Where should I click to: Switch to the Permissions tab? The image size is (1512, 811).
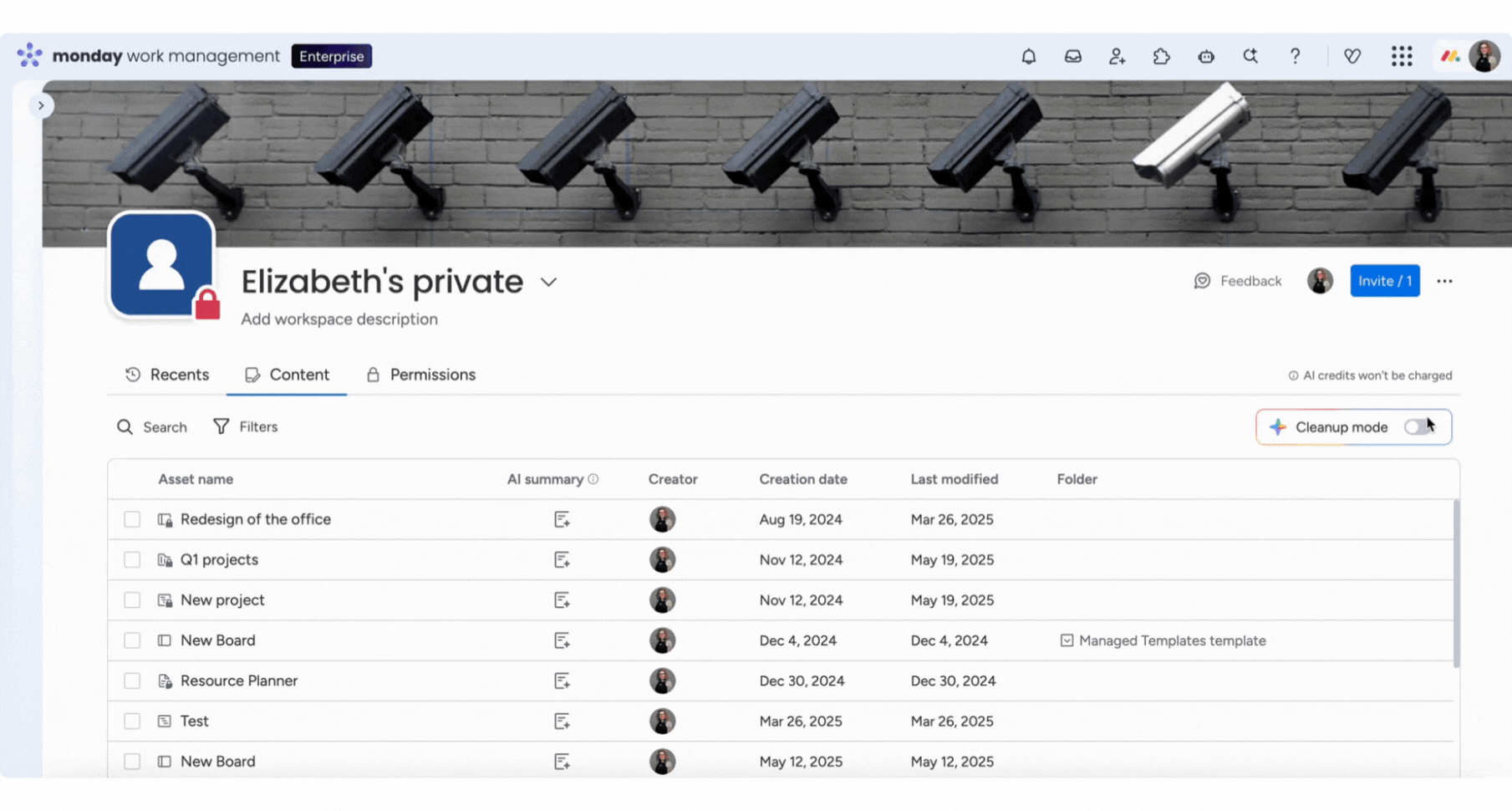(x=421, y=375)
